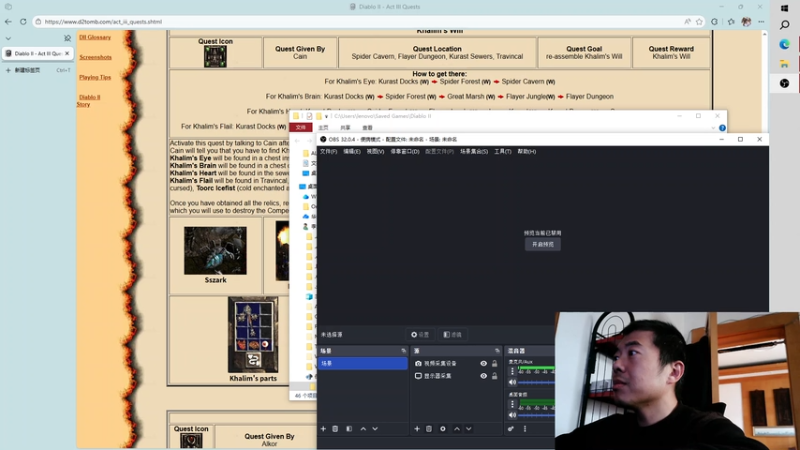Screen dimensions: 800x450
Task: Open OBS View menu
Action: point(375,152)
